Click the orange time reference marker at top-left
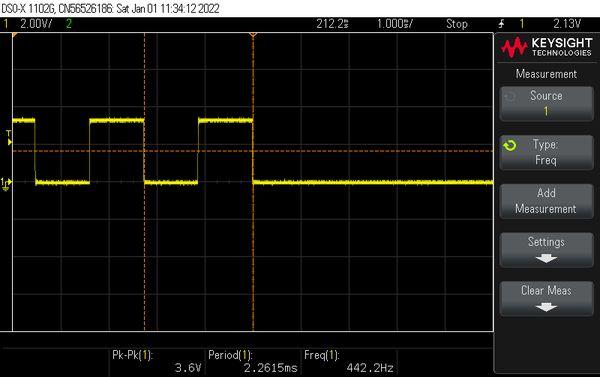 pos(15,35)
